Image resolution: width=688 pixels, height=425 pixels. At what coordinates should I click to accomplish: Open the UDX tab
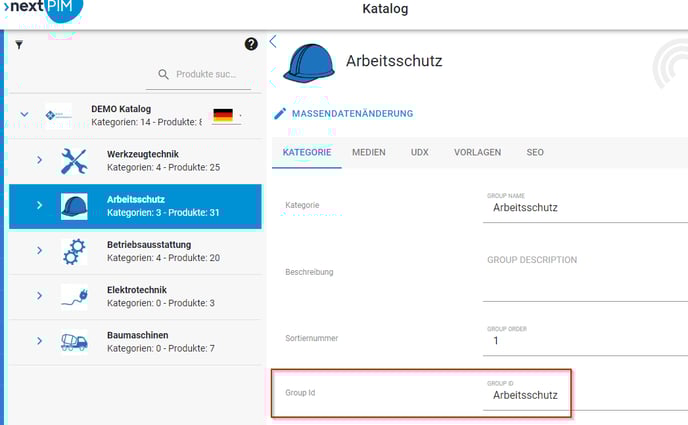click(419, 152)
